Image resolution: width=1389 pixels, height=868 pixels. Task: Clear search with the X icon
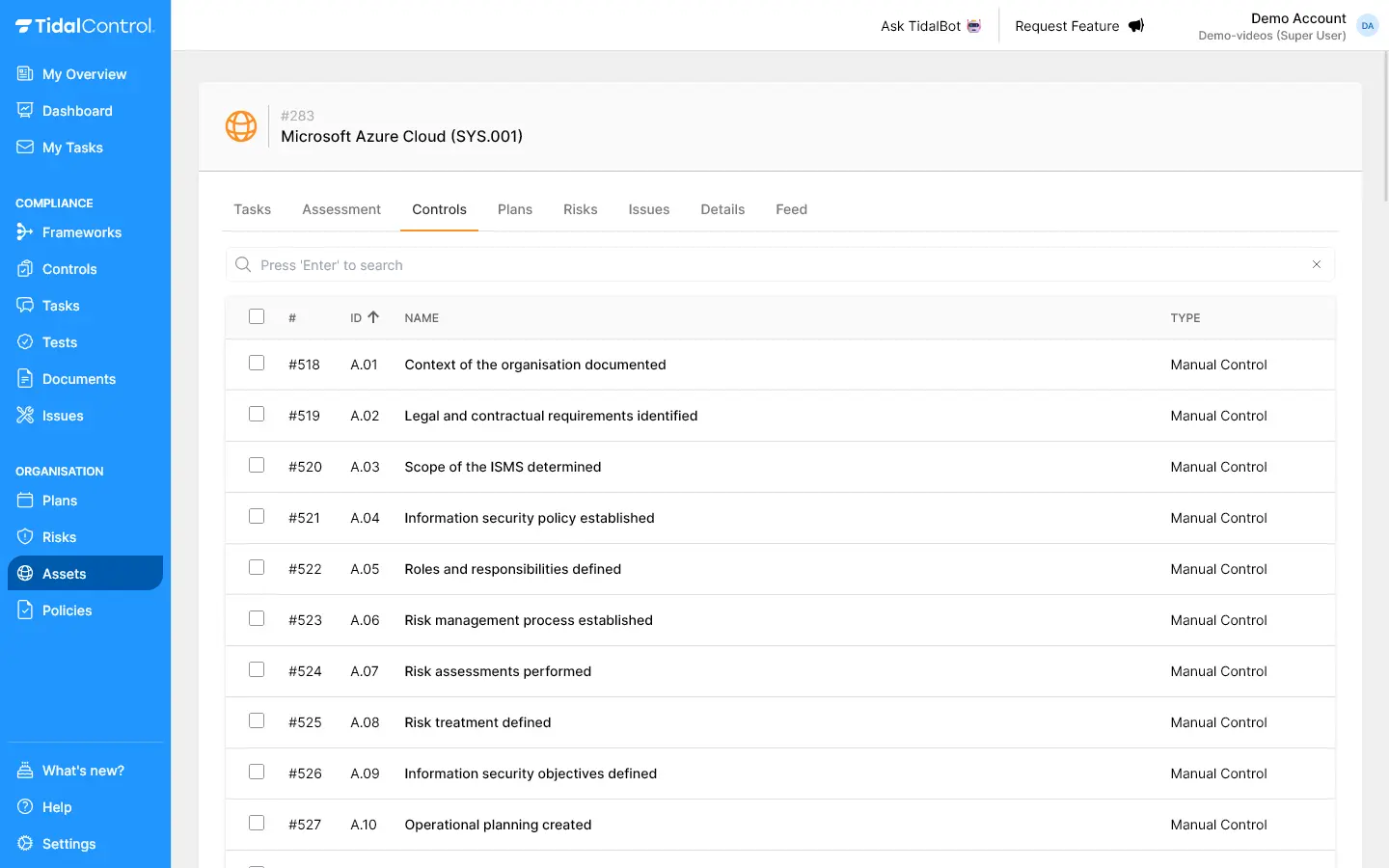click(1317, 264)
